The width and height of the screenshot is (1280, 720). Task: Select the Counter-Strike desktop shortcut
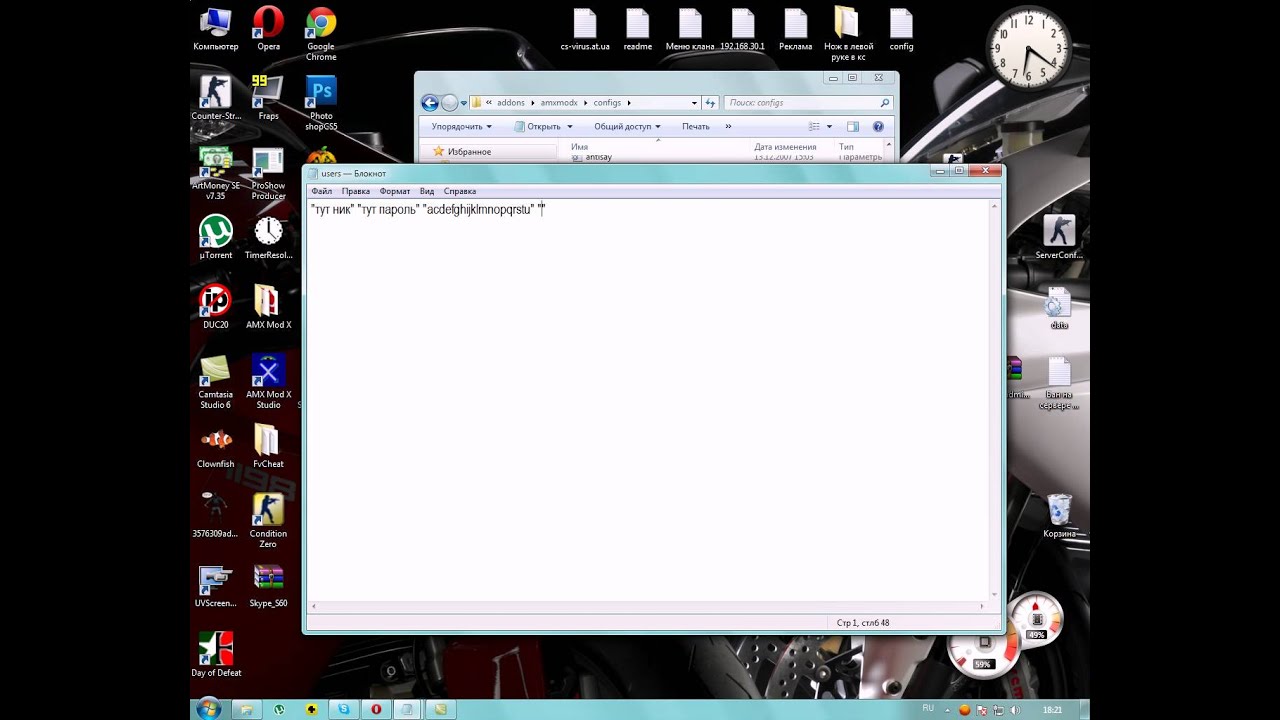[x=215, y=98]
